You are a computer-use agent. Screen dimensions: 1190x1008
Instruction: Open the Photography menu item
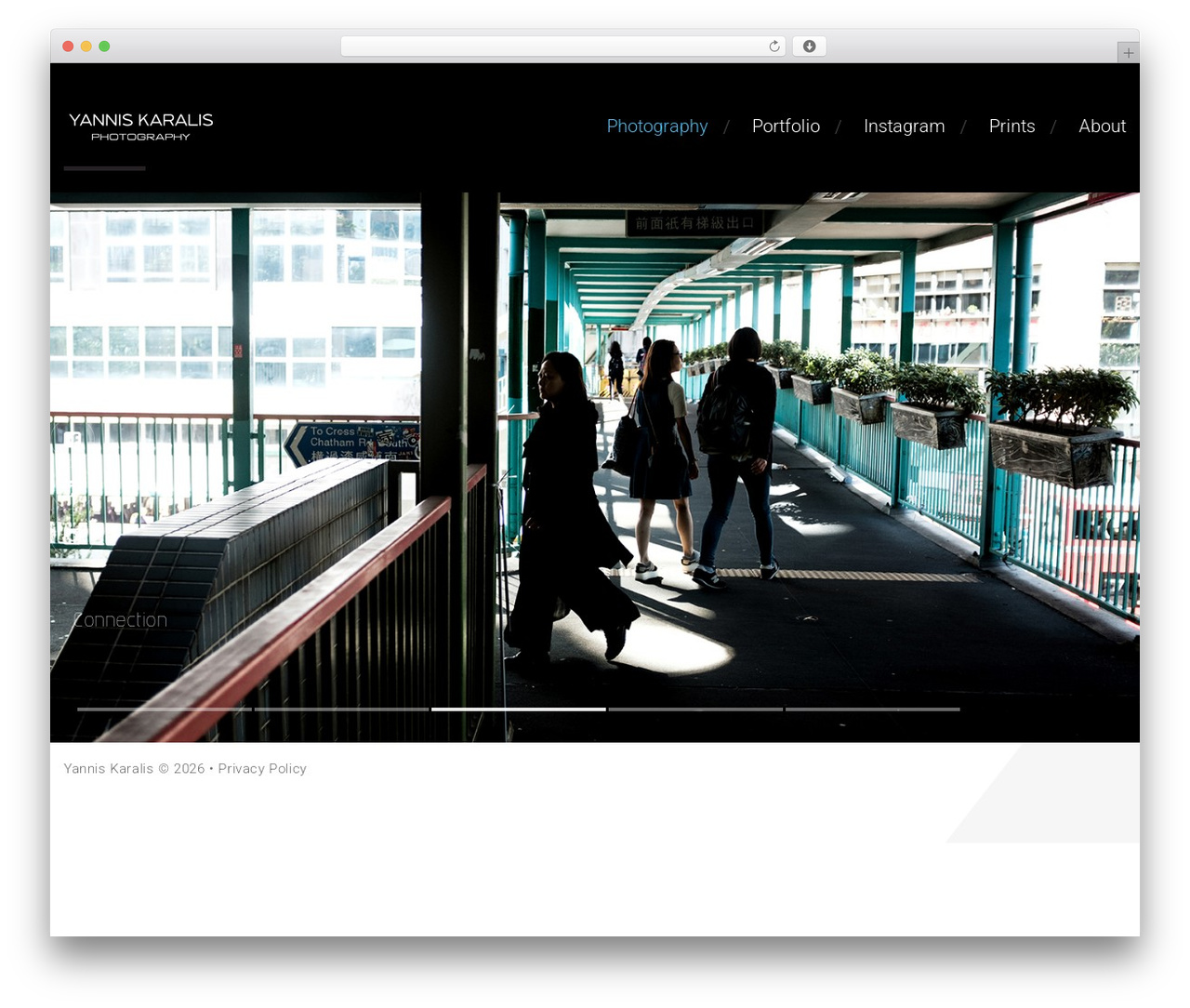pos(657,126)
